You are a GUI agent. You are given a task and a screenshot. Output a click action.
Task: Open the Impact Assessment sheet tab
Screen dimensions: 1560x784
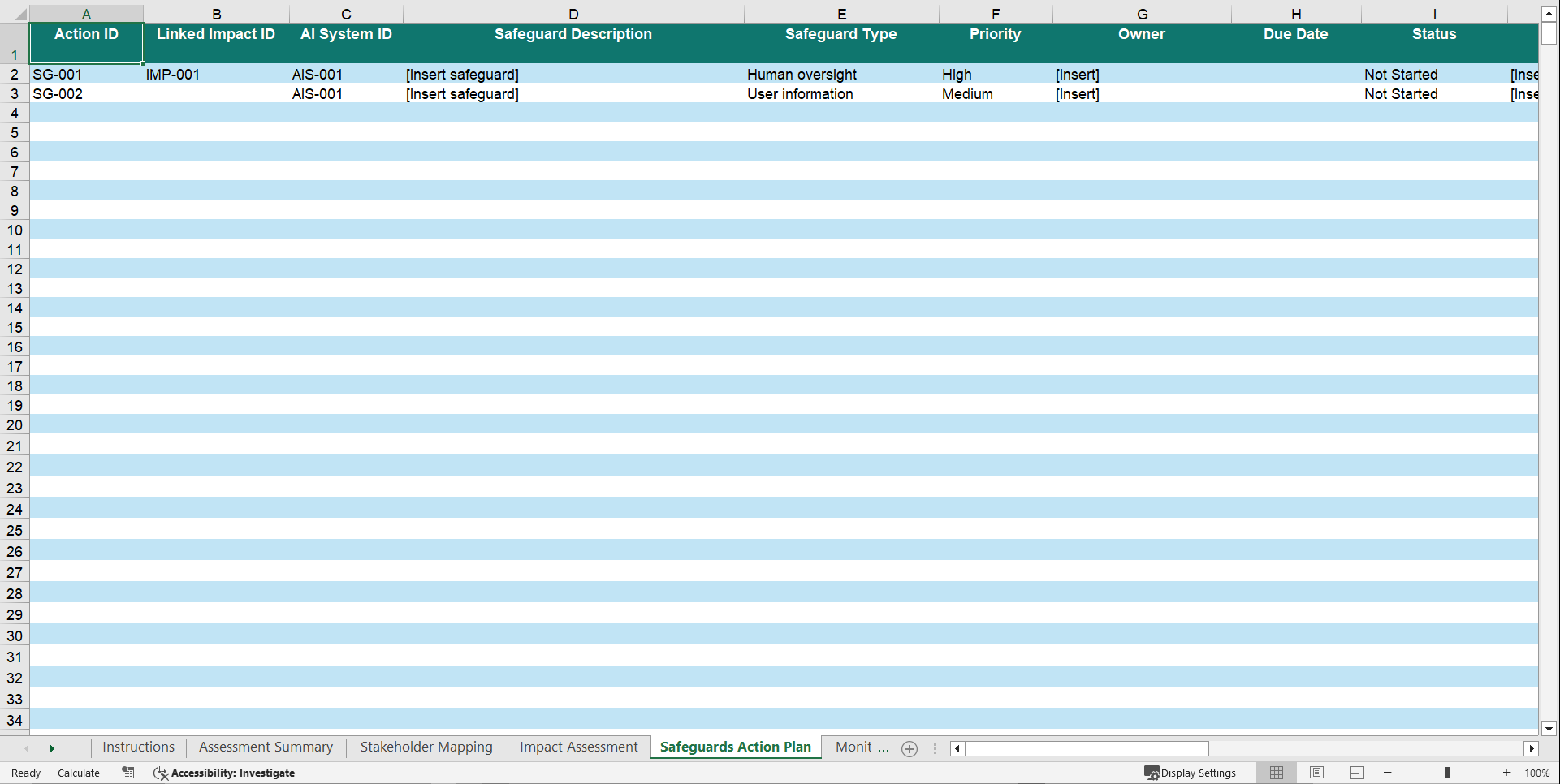(579, 747)
